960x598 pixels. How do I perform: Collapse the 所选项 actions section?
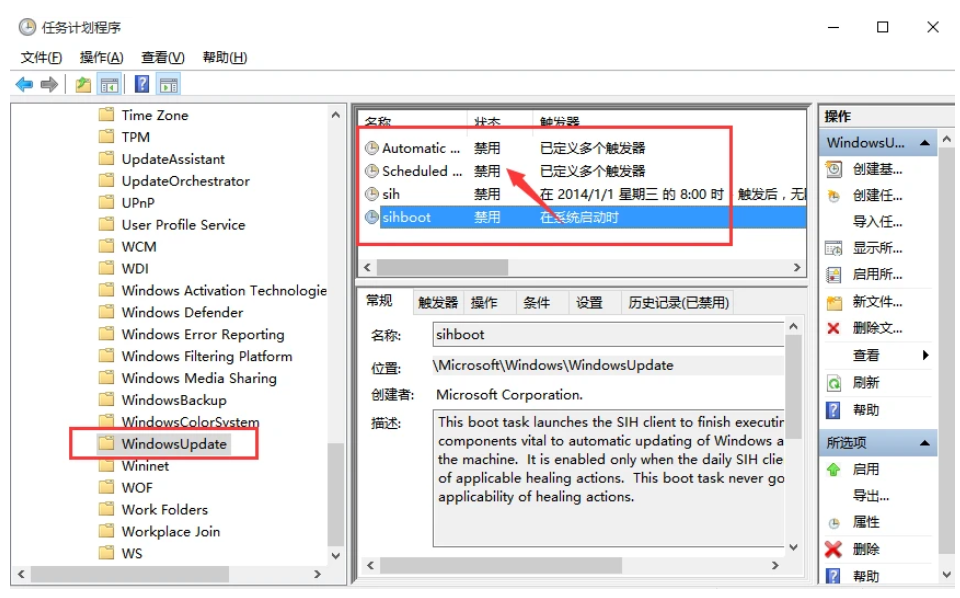click(925, 443)
